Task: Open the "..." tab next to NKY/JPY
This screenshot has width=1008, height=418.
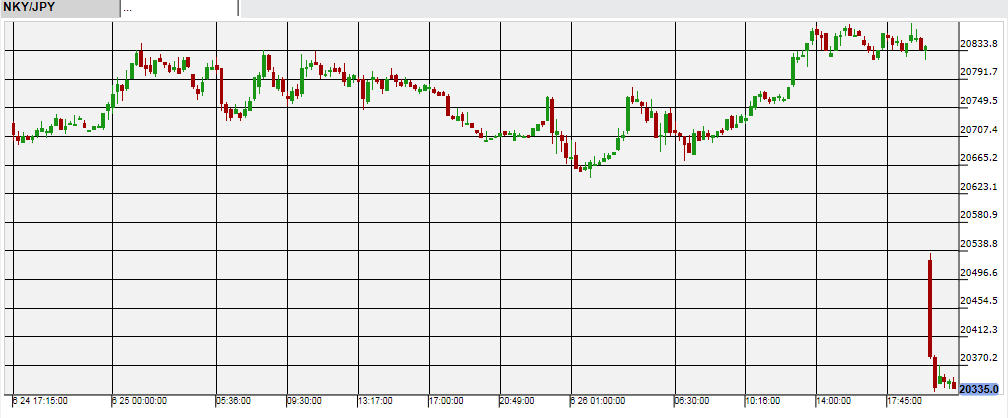Action: (x=180, y=9)
